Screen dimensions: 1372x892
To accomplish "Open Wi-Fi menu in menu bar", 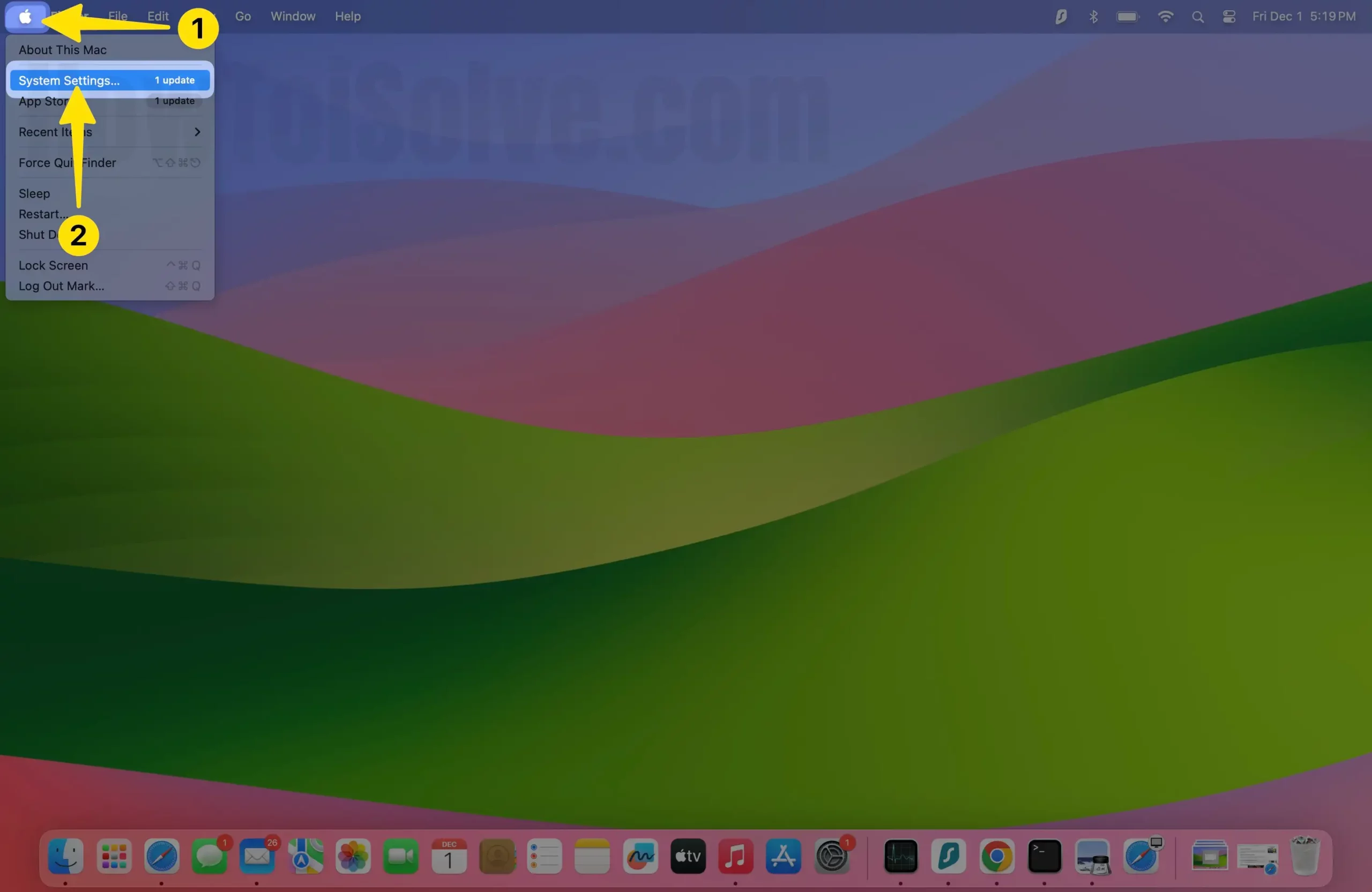I will point(1166,17).
